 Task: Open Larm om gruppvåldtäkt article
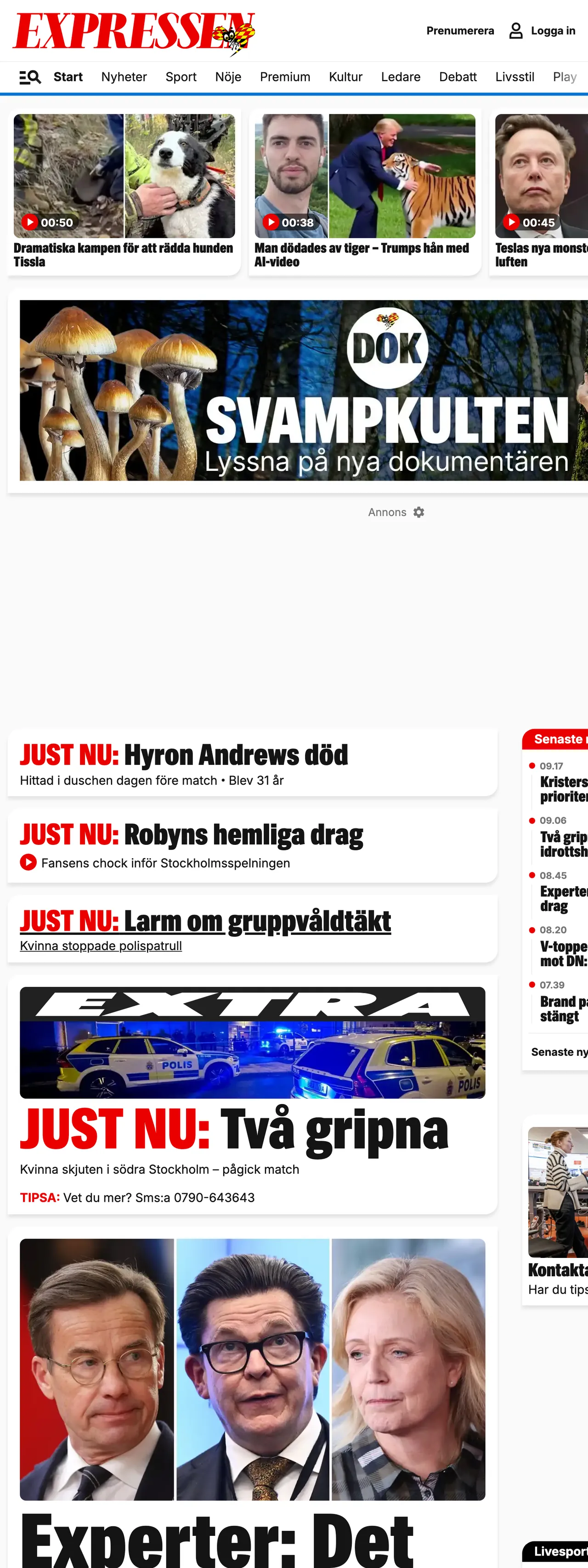[x=205, y=922]
